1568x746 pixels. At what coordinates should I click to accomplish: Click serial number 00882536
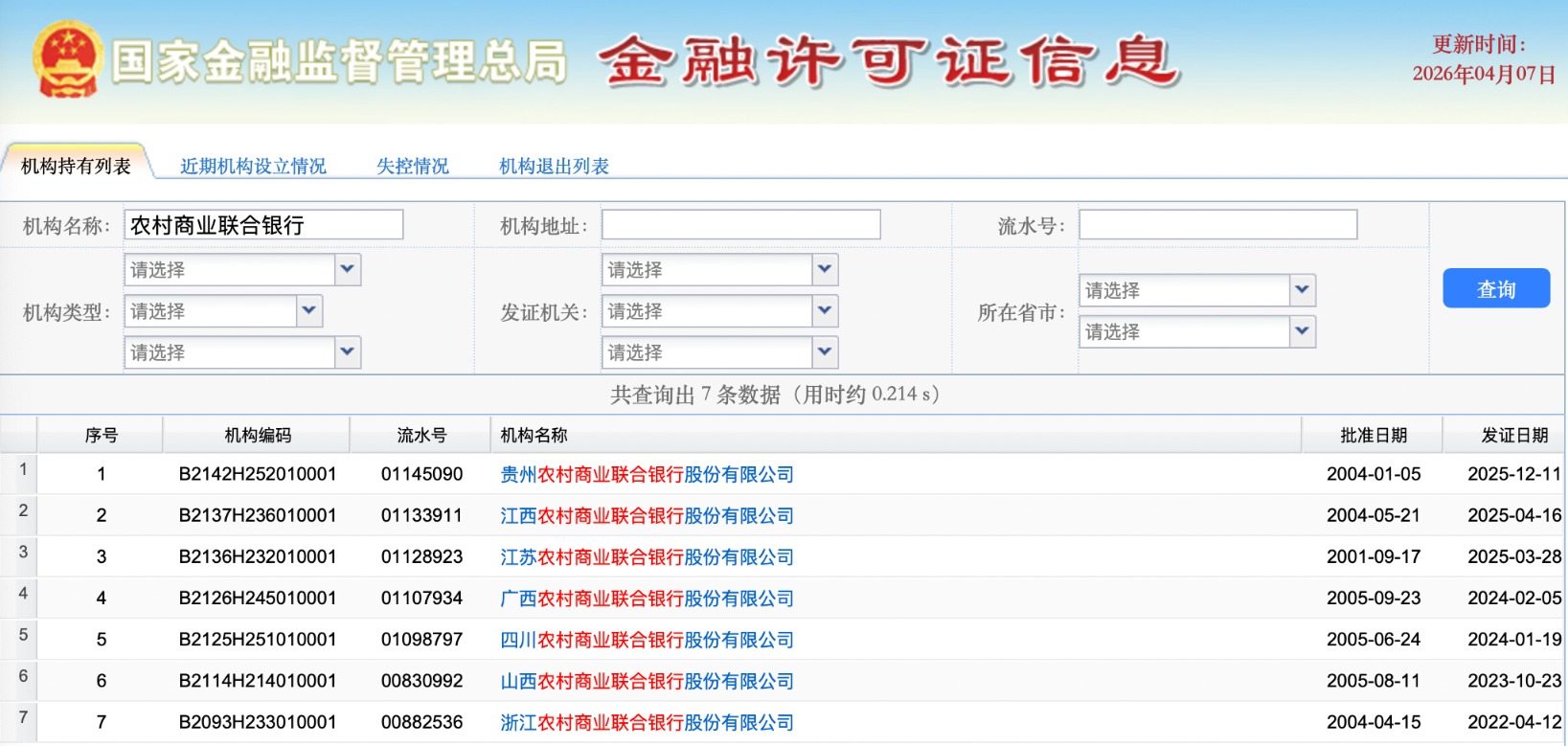421,722
